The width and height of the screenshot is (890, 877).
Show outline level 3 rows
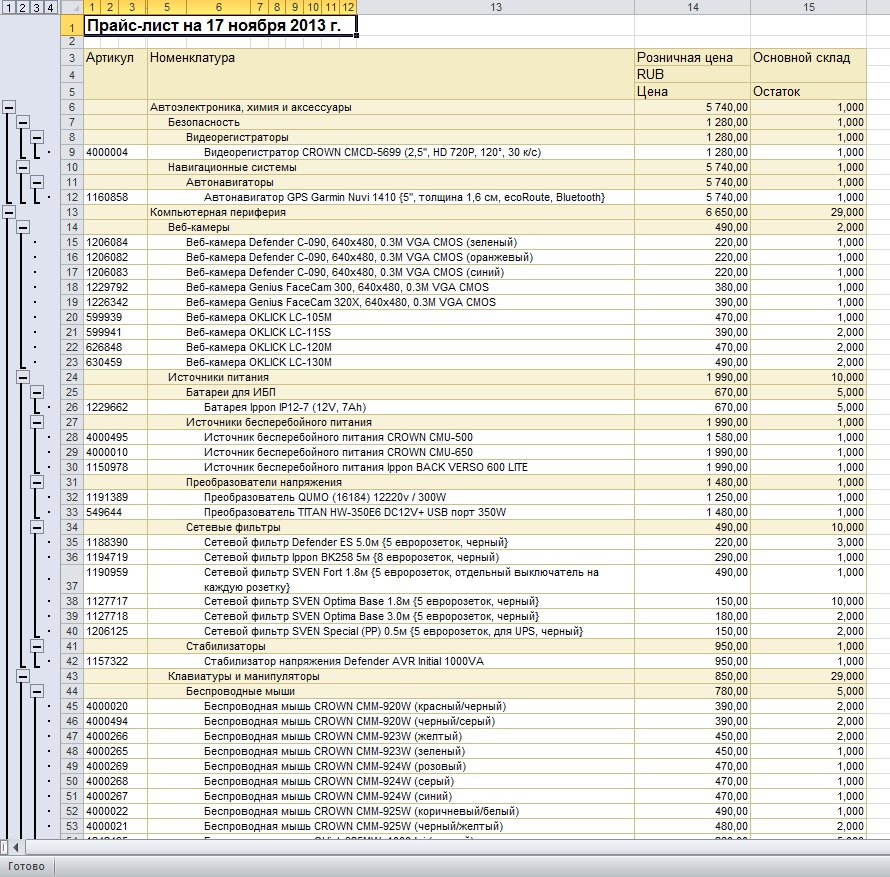[36, 7]
